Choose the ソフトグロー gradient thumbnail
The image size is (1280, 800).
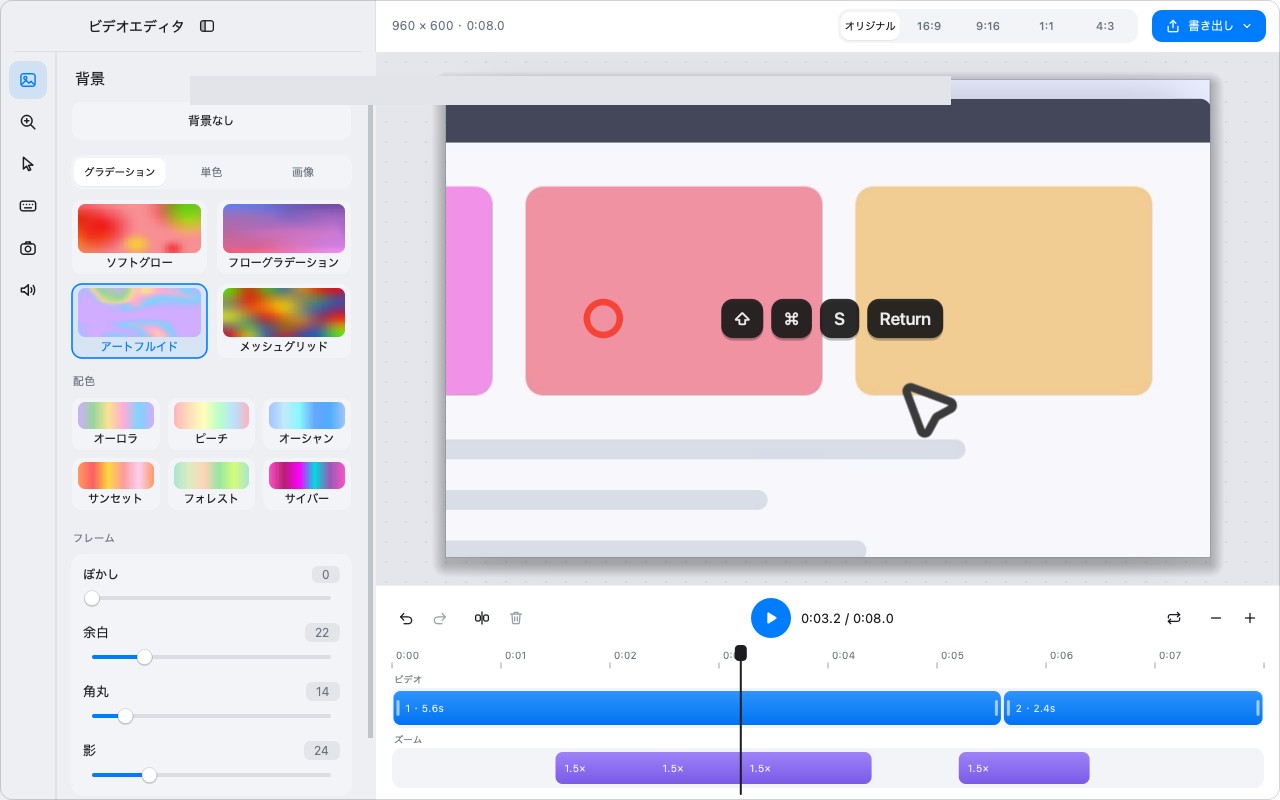[x=140, y=237]
